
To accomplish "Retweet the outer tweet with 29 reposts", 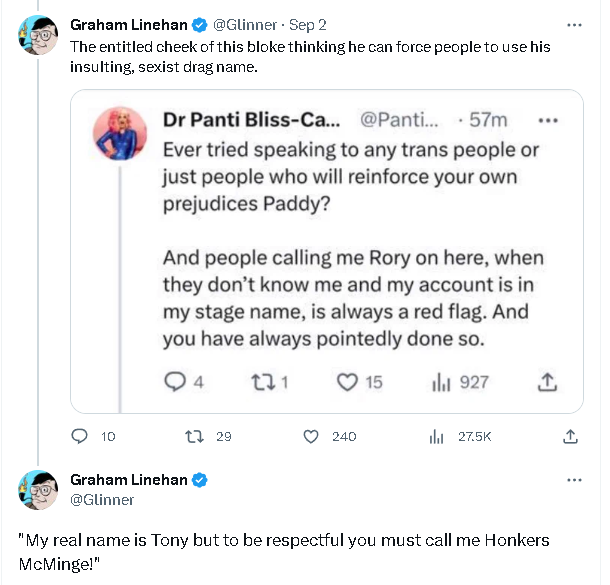I will [x=195, y=436].
